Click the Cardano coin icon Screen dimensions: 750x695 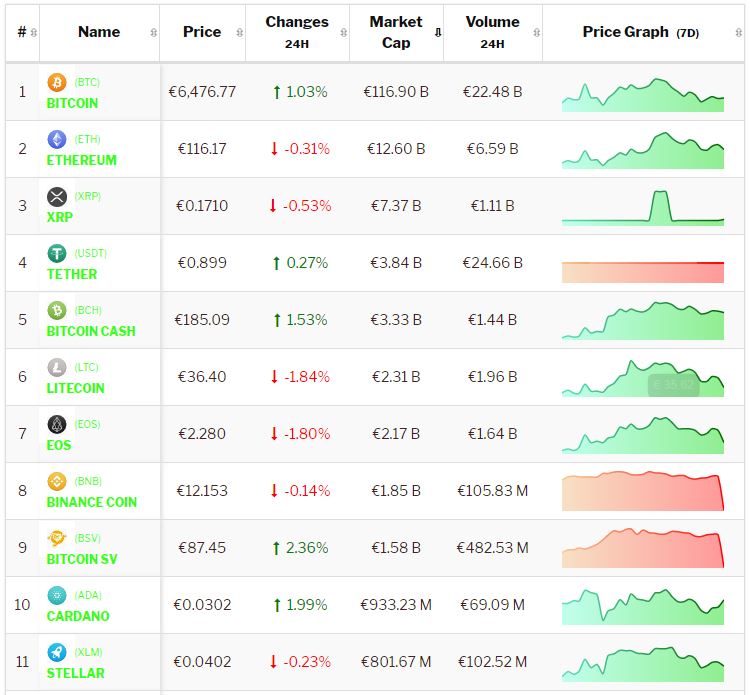[x=57, y=595]
